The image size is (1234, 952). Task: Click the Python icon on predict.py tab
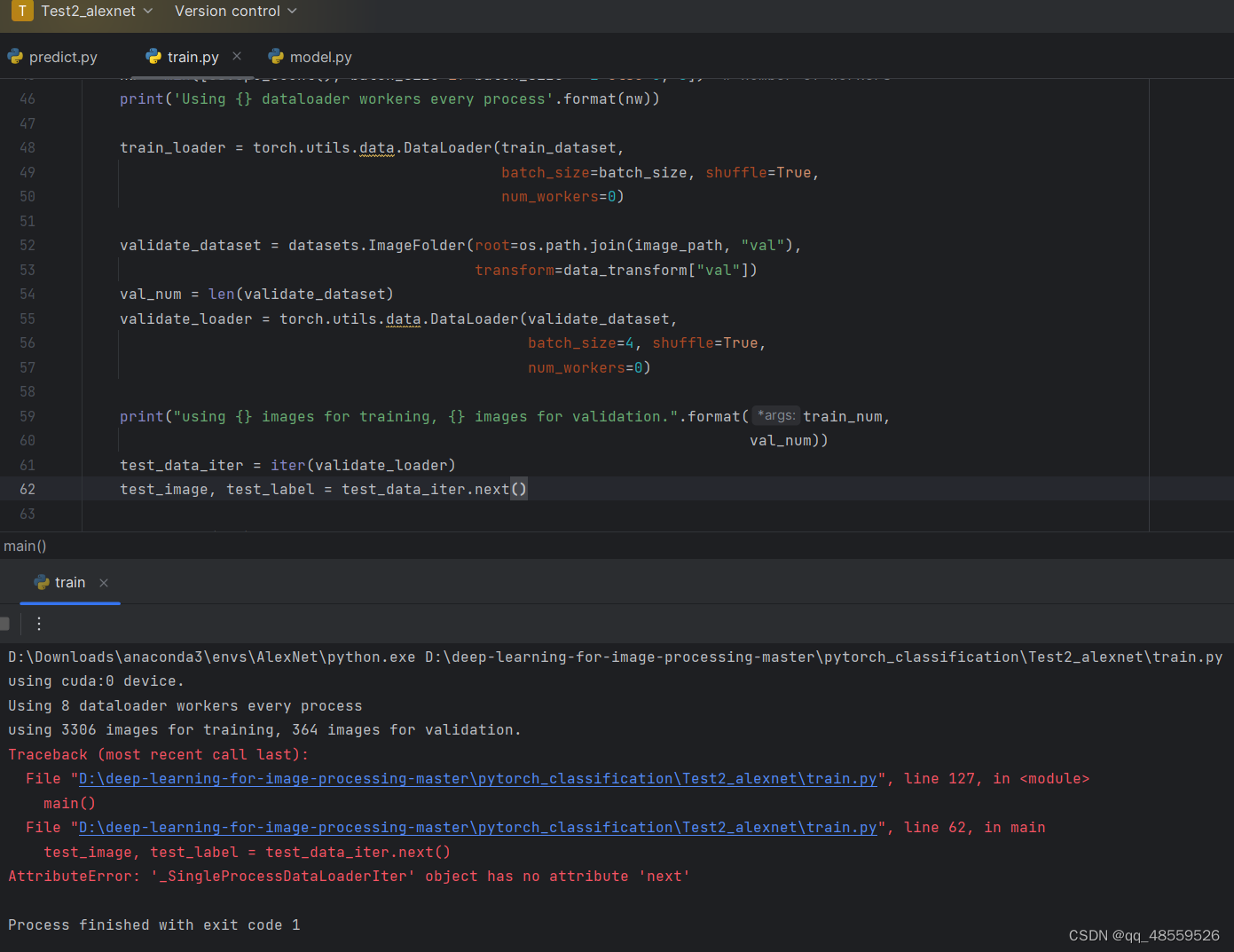[x=16, y=56]
